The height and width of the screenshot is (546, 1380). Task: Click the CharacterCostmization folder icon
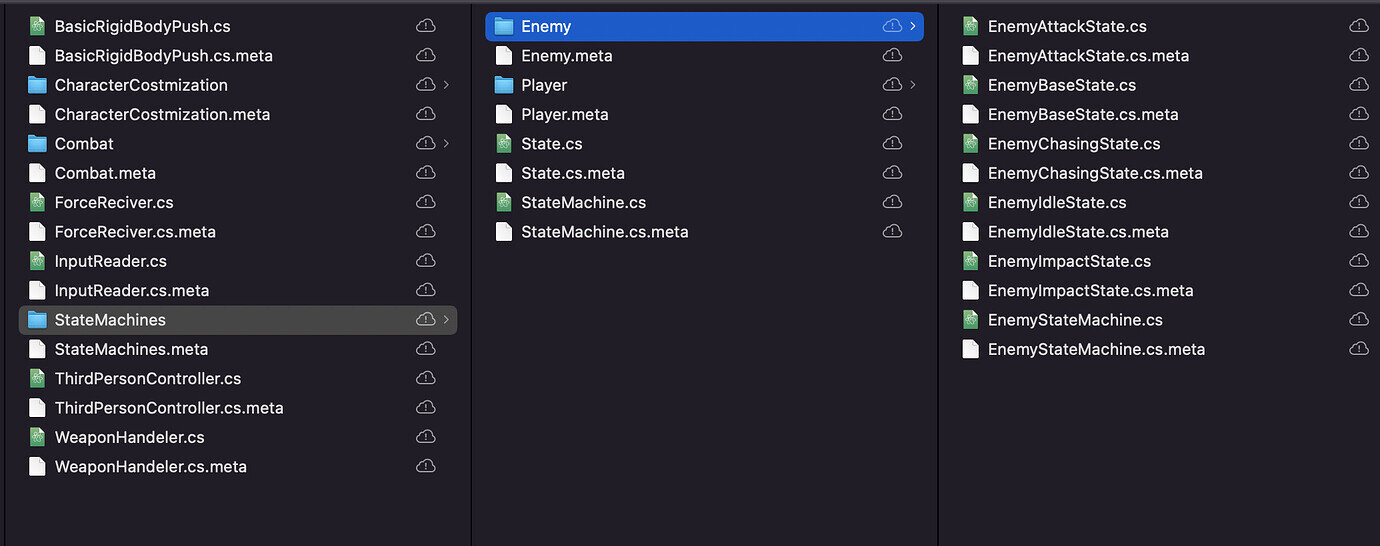(x=37, y=85)
